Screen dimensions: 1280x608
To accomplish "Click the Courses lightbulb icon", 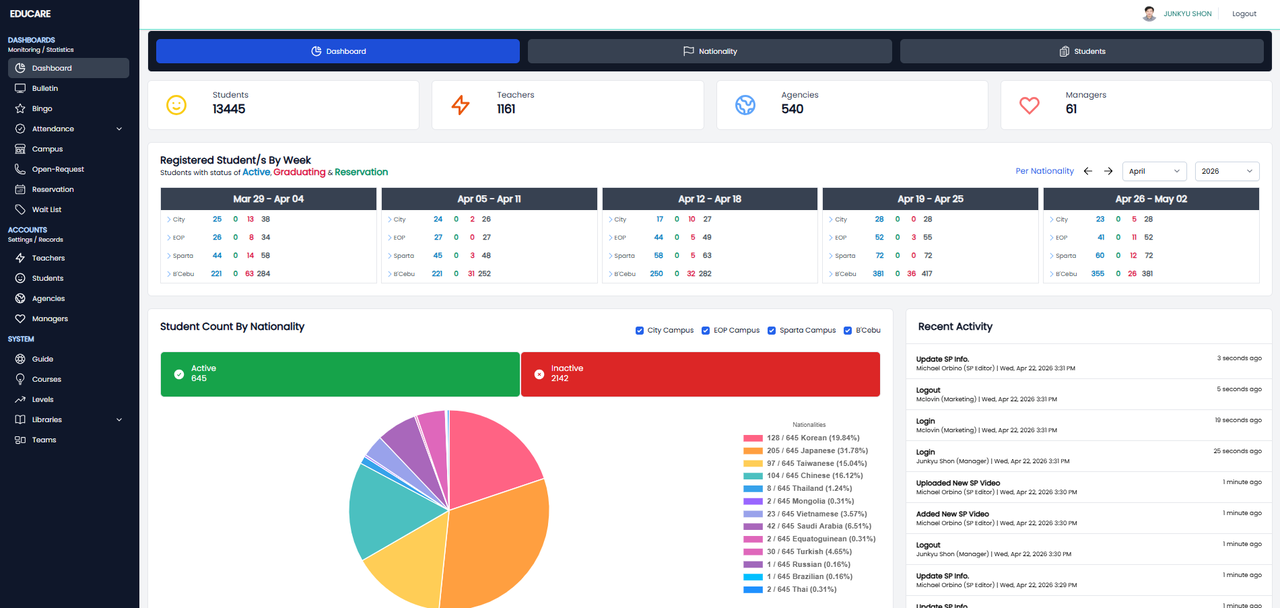I will [20, 380].
